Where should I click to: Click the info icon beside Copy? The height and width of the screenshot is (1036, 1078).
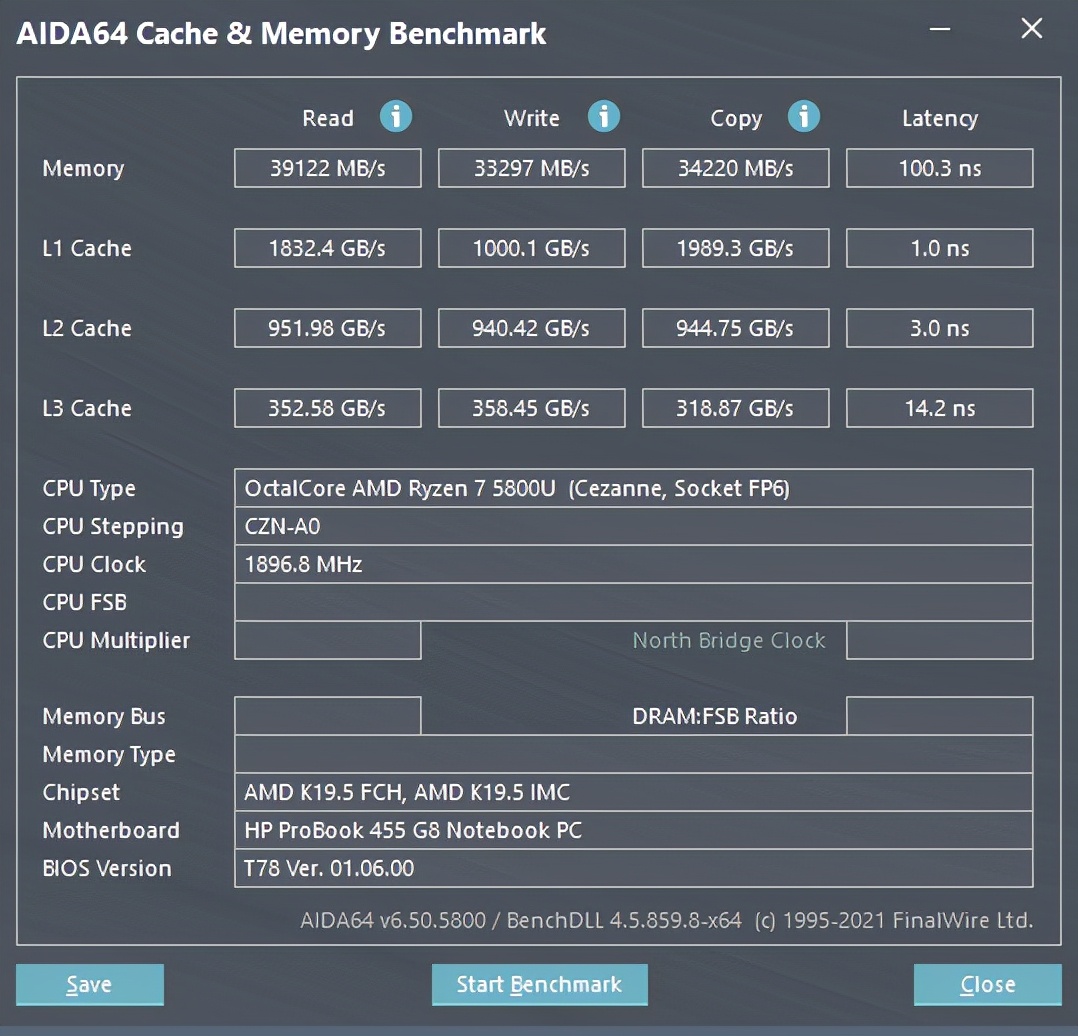click(x=803, y=117)
